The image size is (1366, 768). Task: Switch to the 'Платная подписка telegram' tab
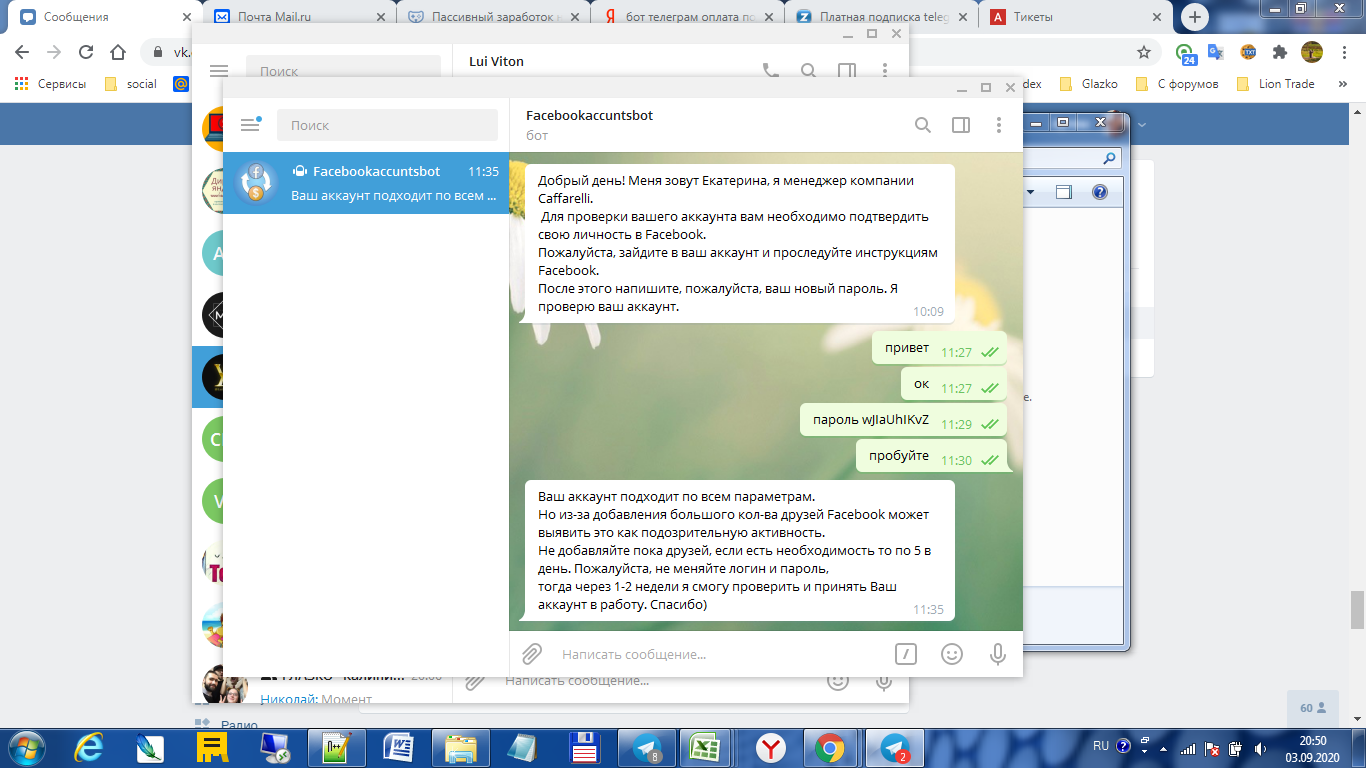pos(879,17)
